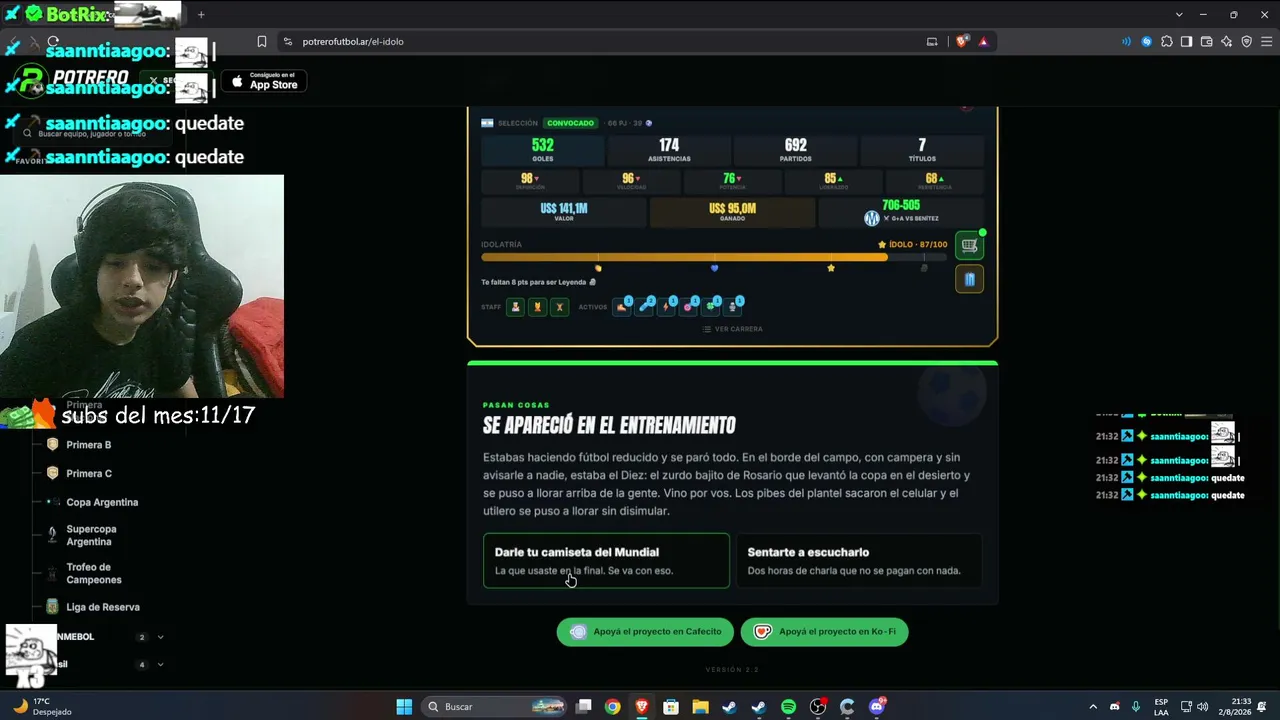
Task: Open Primera B in the sidebar
Action: pos(89,445)
